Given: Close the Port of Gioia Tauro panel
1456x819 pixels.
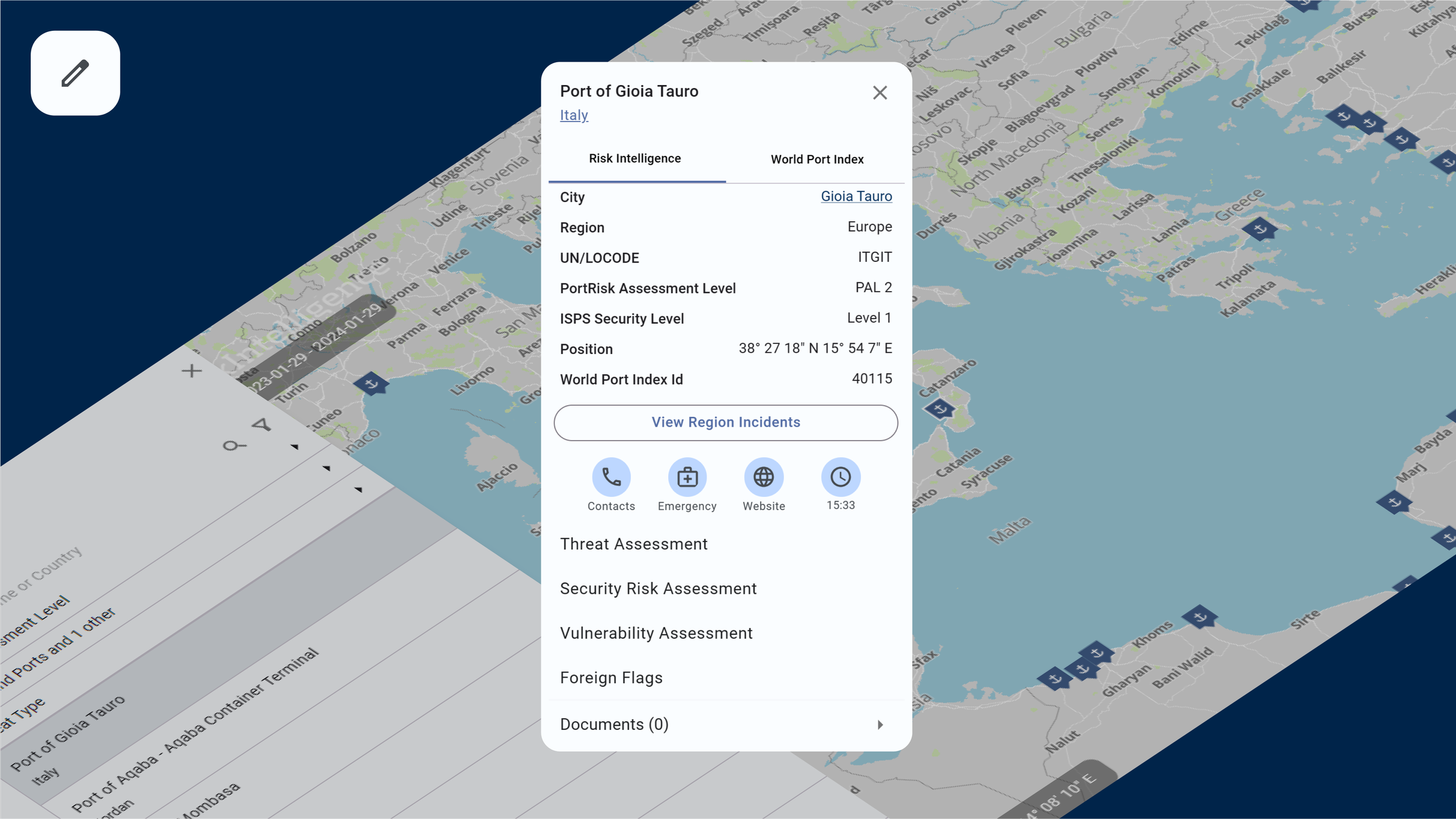Looking at the screenshot, I should (879, 93).
